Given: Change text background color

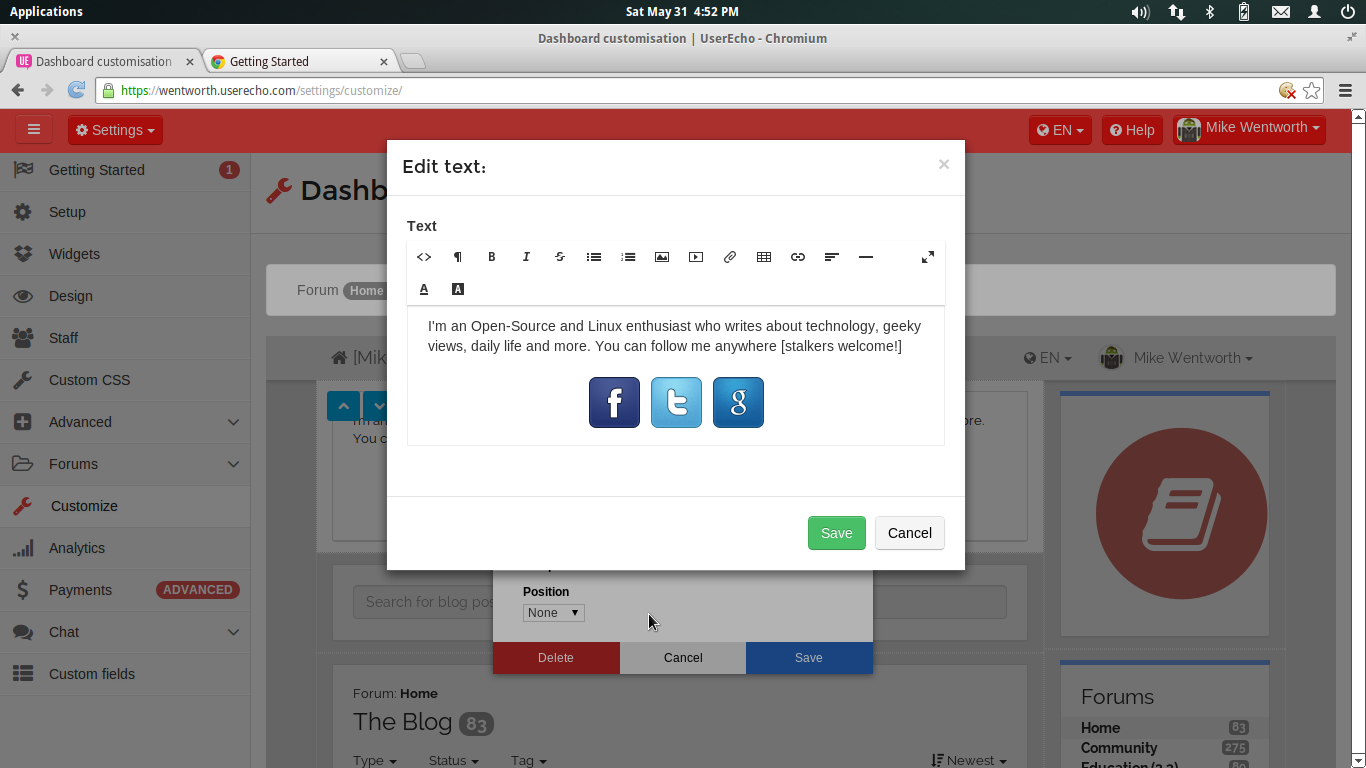Looking at the screenshot, I should 458,289.
